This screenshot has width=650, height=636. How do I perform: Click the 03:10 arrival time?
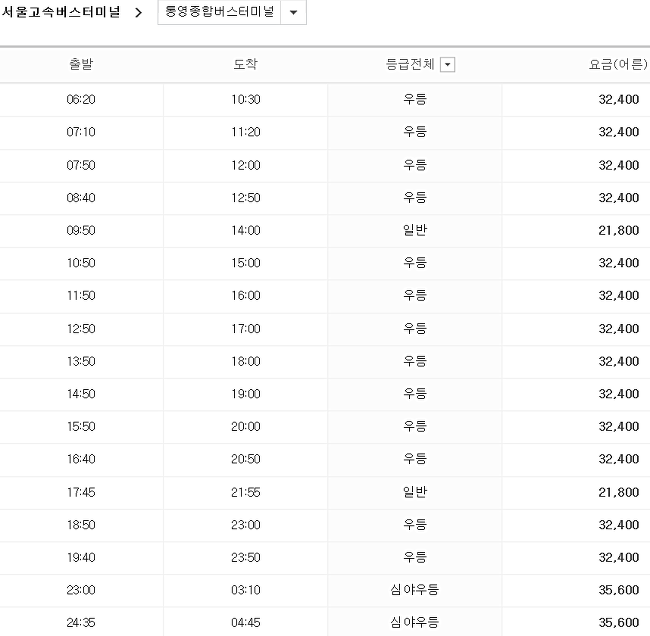click(x=246, y=590)
